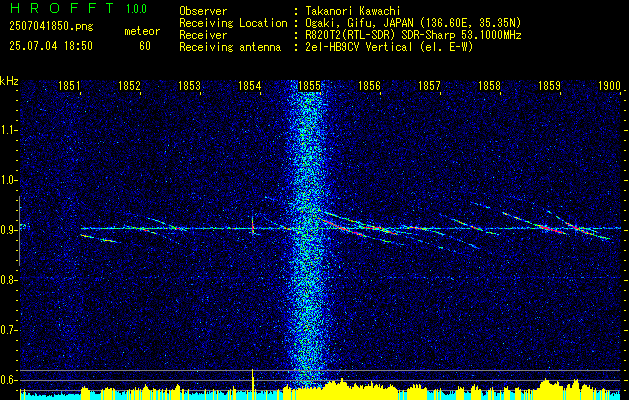Click the 0.6 kHz axis label
The image size is (629, 400).
(x=8, y=380)
